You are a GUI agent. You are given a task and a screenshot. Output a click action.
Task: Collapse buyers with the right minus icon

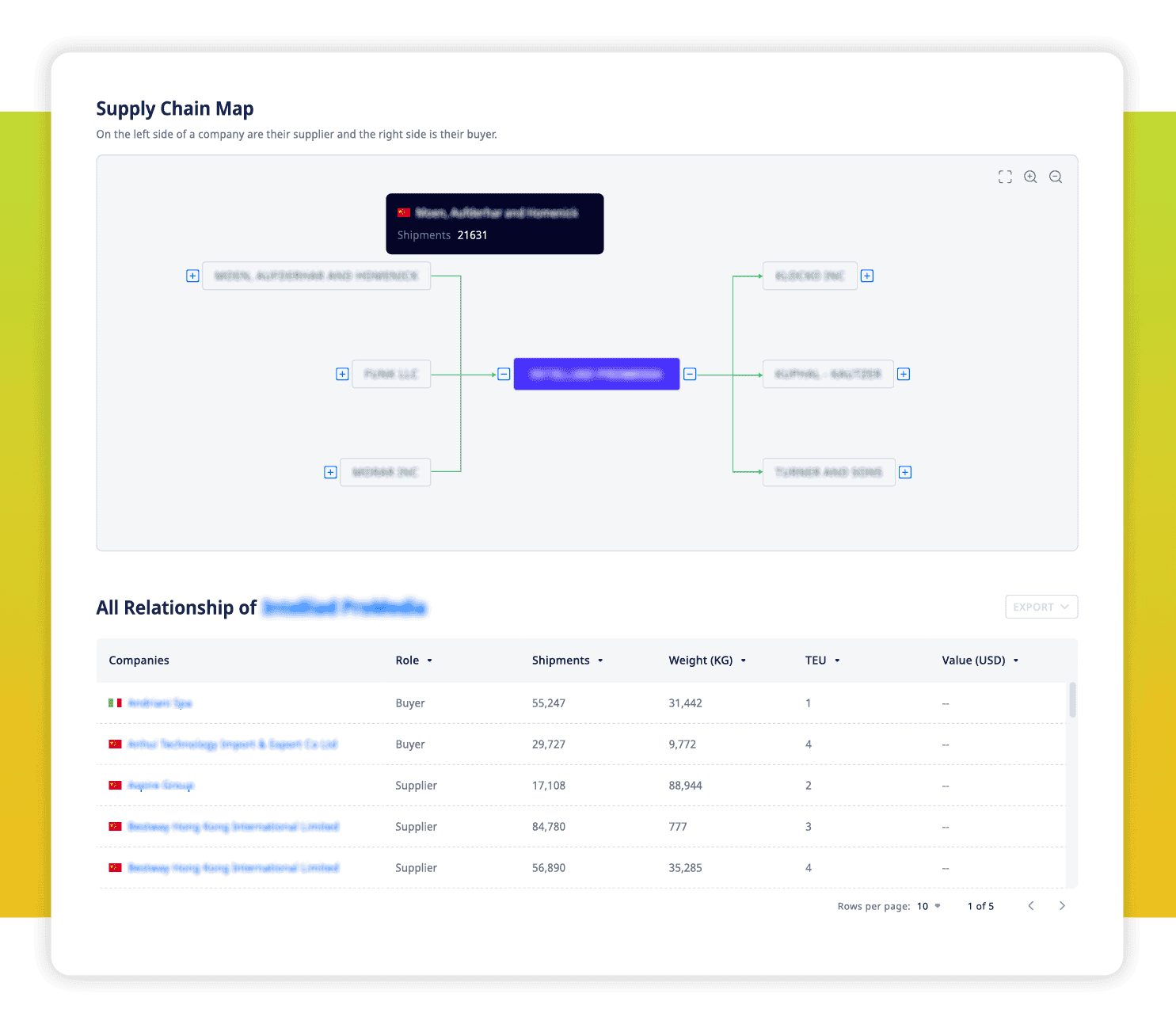click(690, 374)
